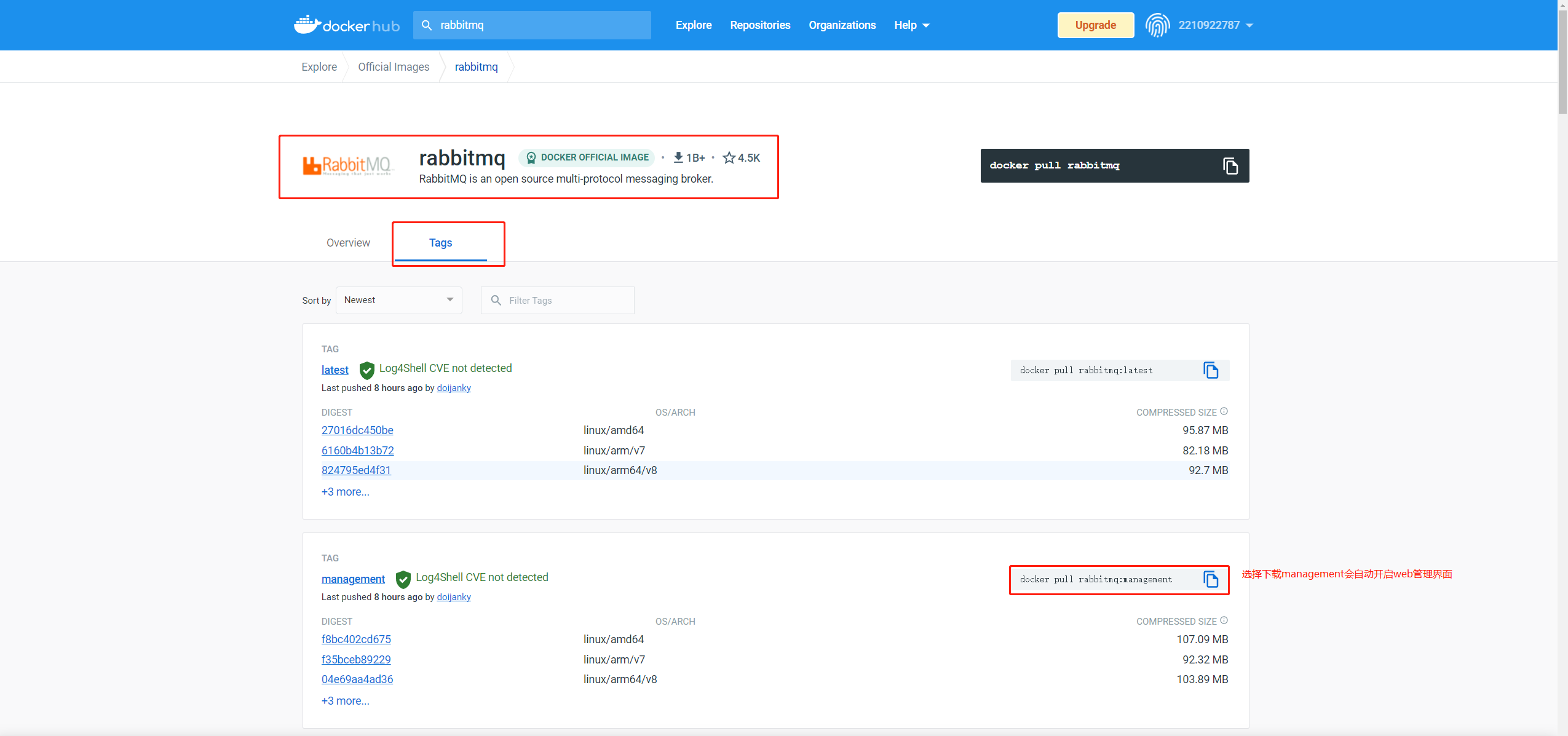Click the star icon next to 4.5K
The image size is (1568, 736).
(x=729, y=157)
